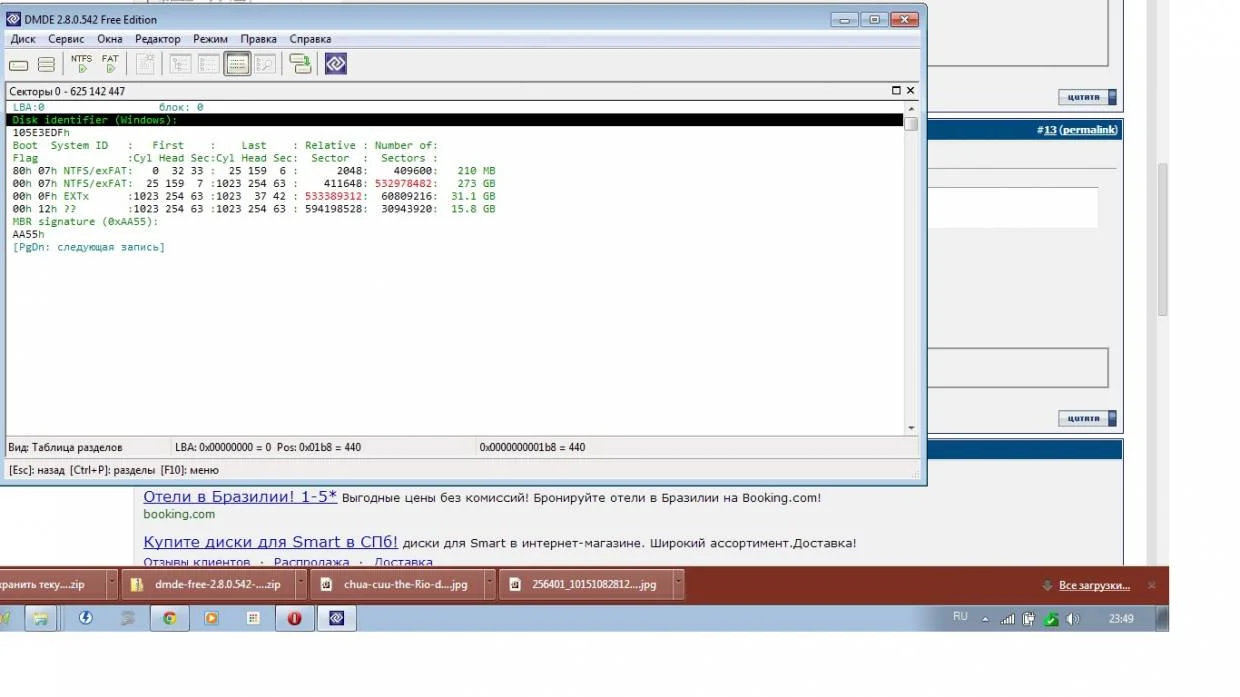Maximize the Секторы sector panel

[x=896, y=91]
